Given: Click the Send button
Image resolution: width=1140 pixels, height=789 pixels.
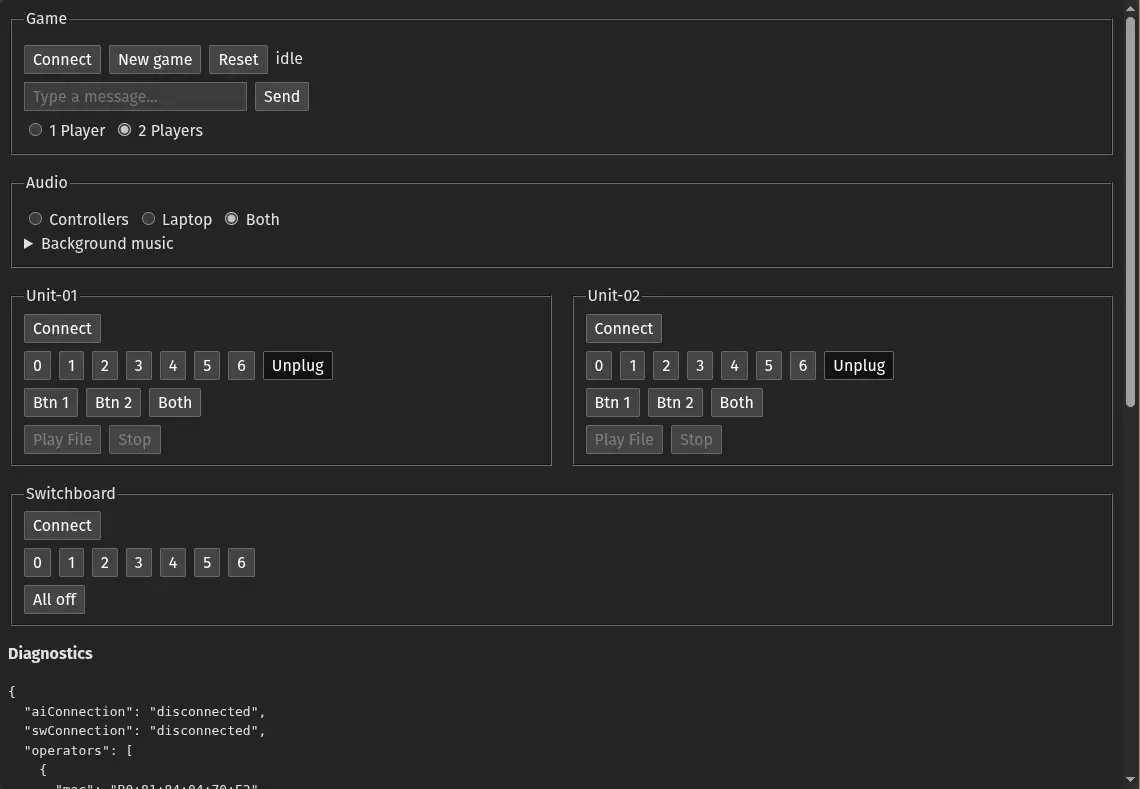Looking at the screenshot, I should [281, 96].
